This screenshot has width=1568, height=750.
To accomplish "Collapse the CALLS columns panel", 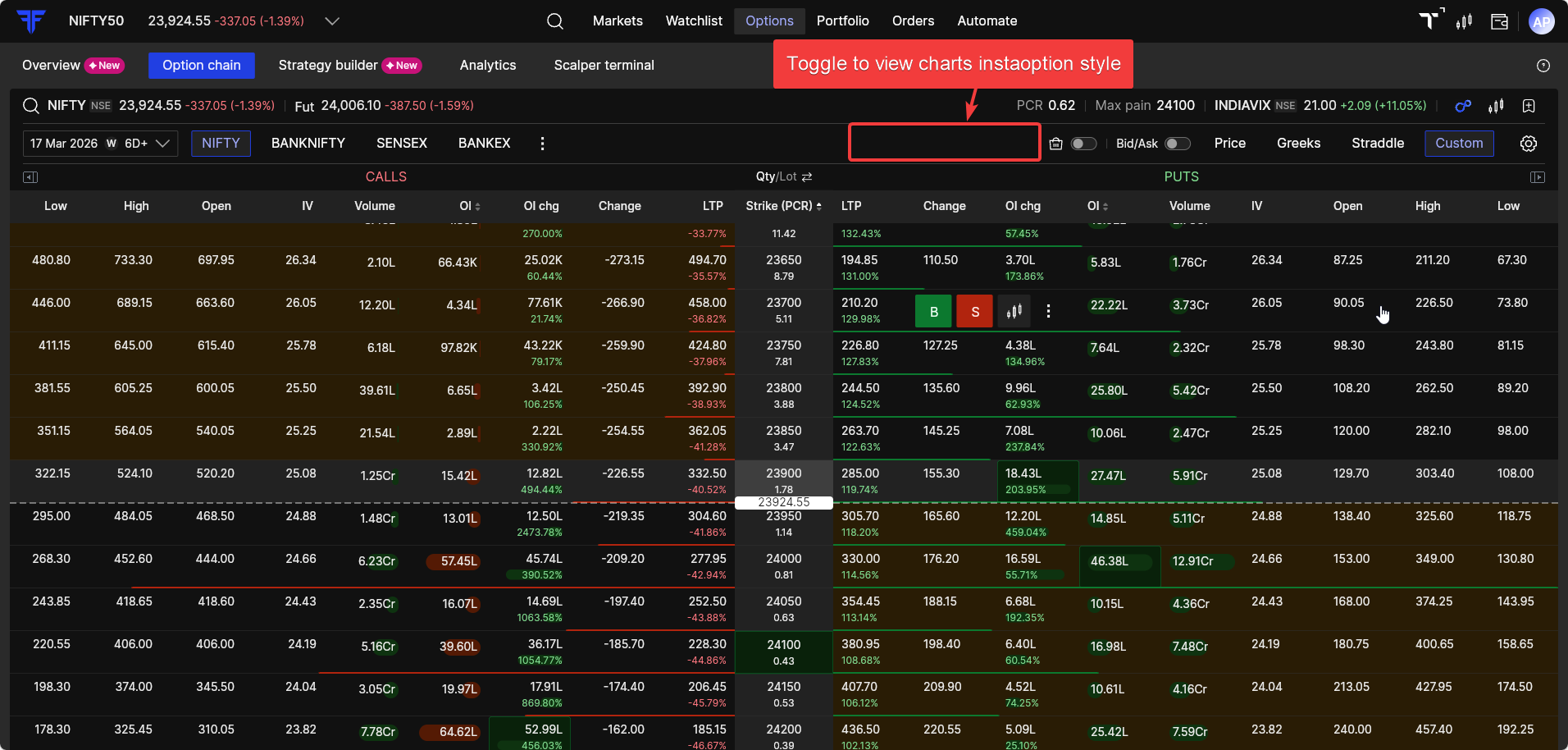I will 30,176.
